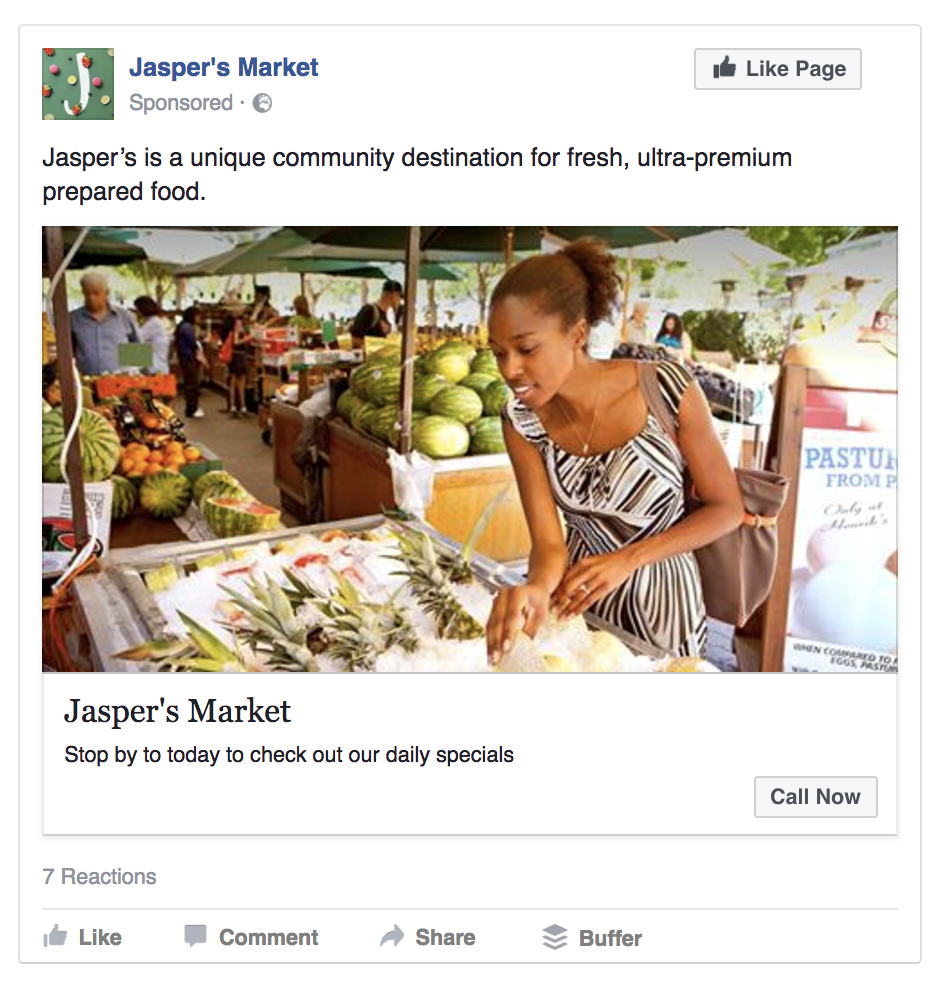Screen dimensions: 946x1002
Task: Click the Share arrow icon
Action: point(392,937)
